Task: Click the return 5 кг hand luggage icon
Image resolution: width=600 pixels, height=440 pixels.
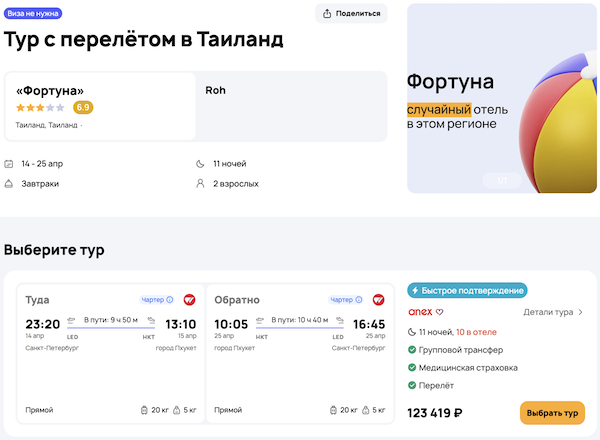Action: pyautogui.click(x=366, y=410)
